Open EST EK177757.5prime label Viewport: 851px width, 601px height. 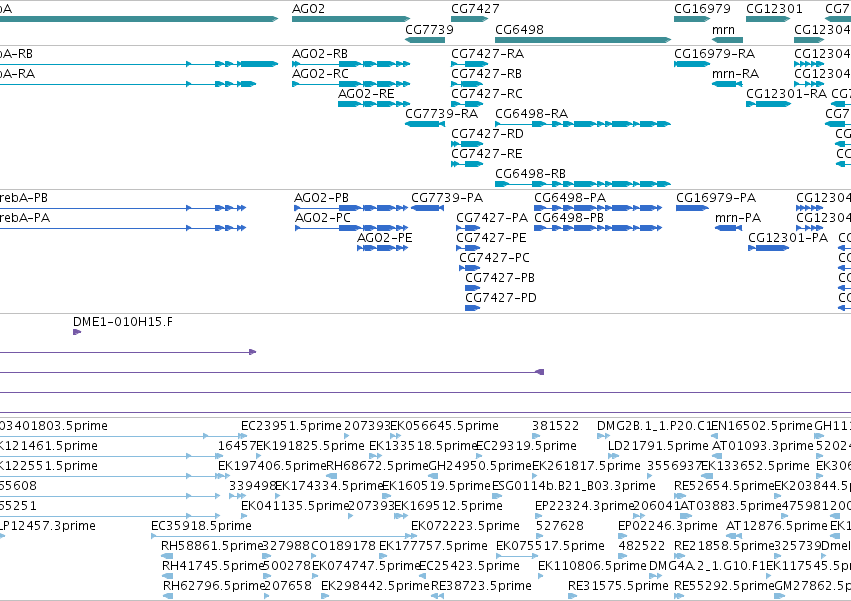coord(433,546)
